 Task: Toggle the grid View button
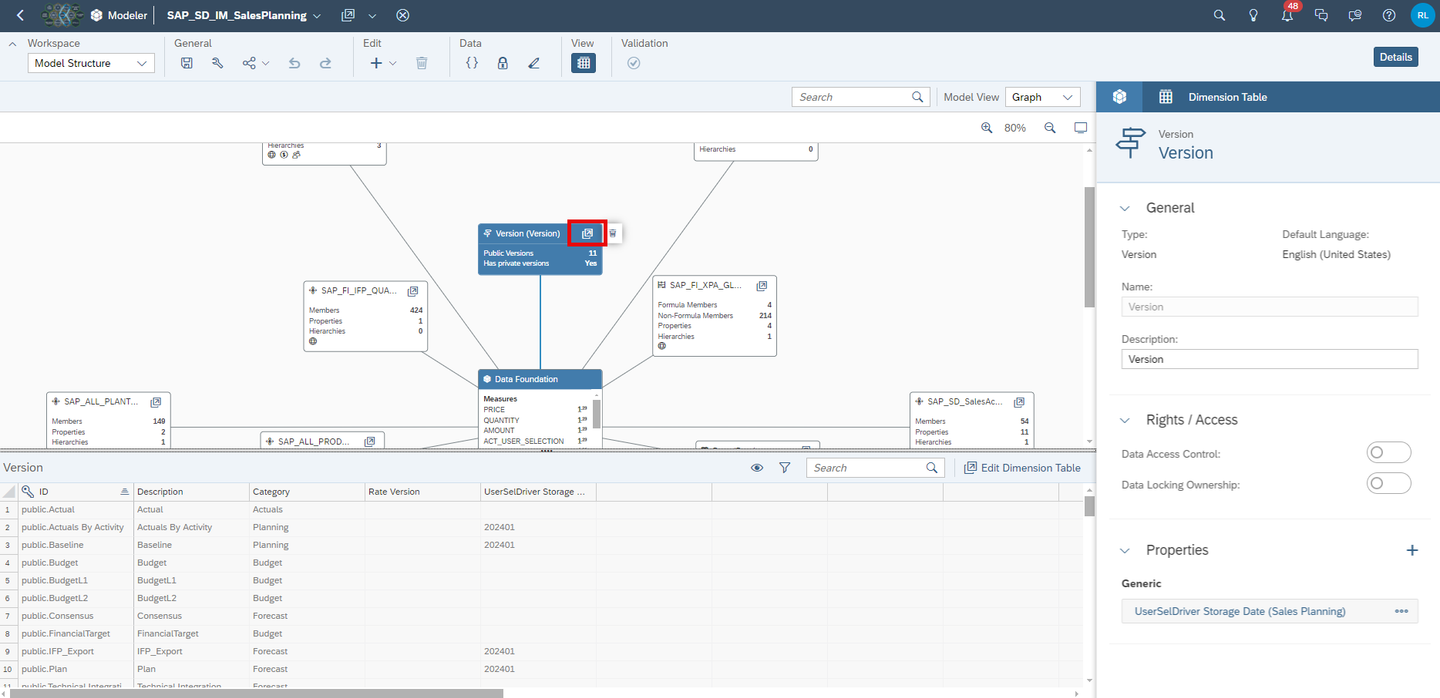coord(584,63)
